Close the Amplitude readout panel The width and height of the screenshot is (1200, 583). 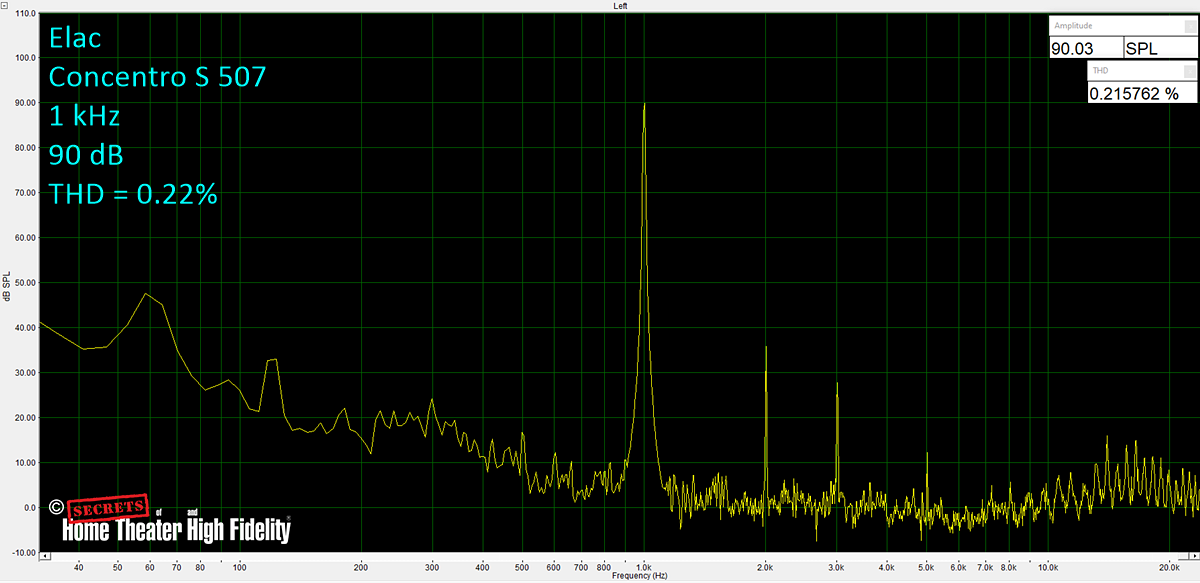(1192, 24)
